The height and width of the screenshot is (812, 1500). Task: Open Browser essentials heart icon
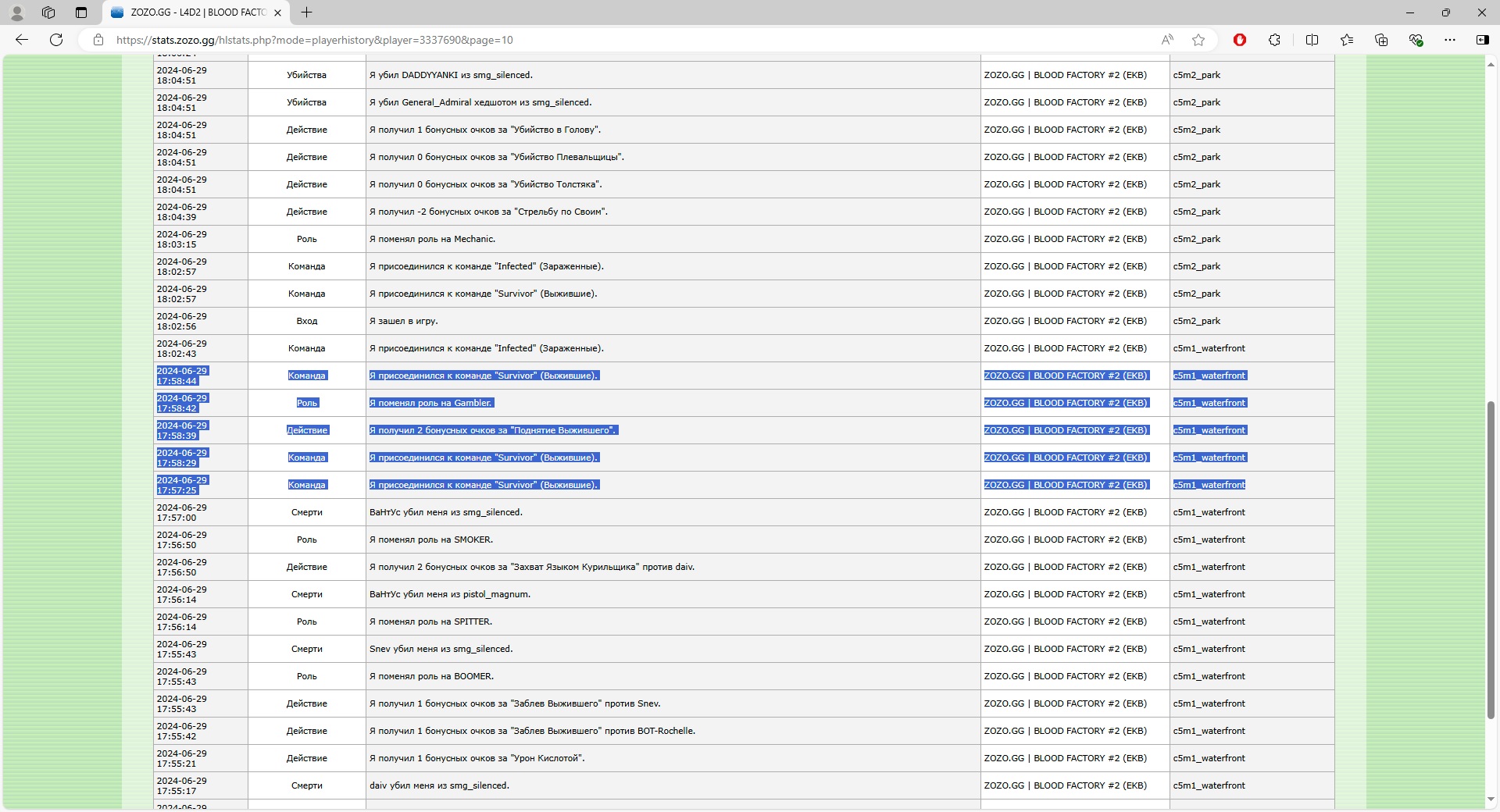click(x=1416, y=40)
